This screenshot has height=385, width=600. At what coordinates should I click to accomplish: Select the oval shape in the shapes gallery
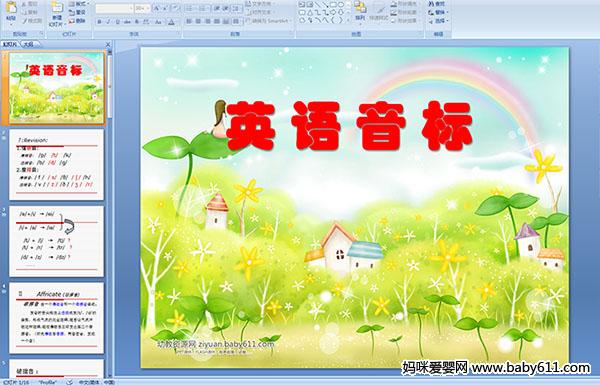[x=340, y=5]
